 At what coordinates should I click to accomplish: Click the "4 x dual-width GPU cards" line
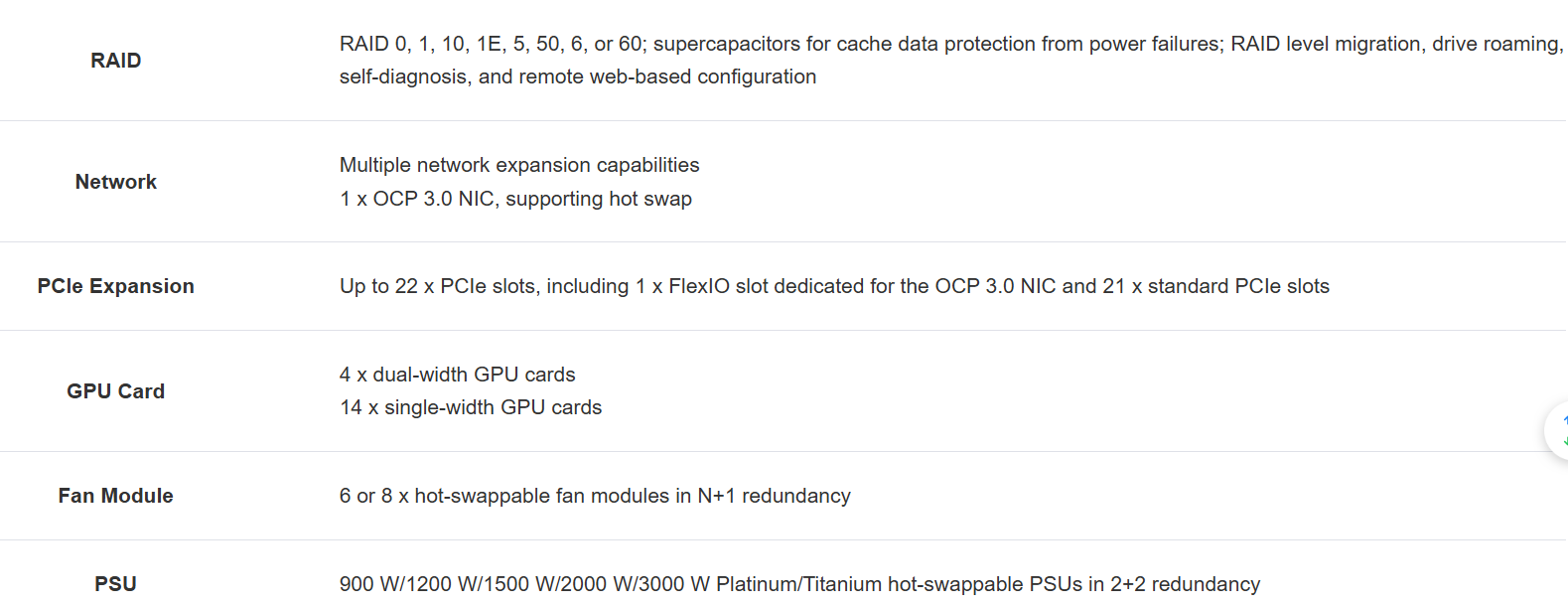[x=458, y=375]
